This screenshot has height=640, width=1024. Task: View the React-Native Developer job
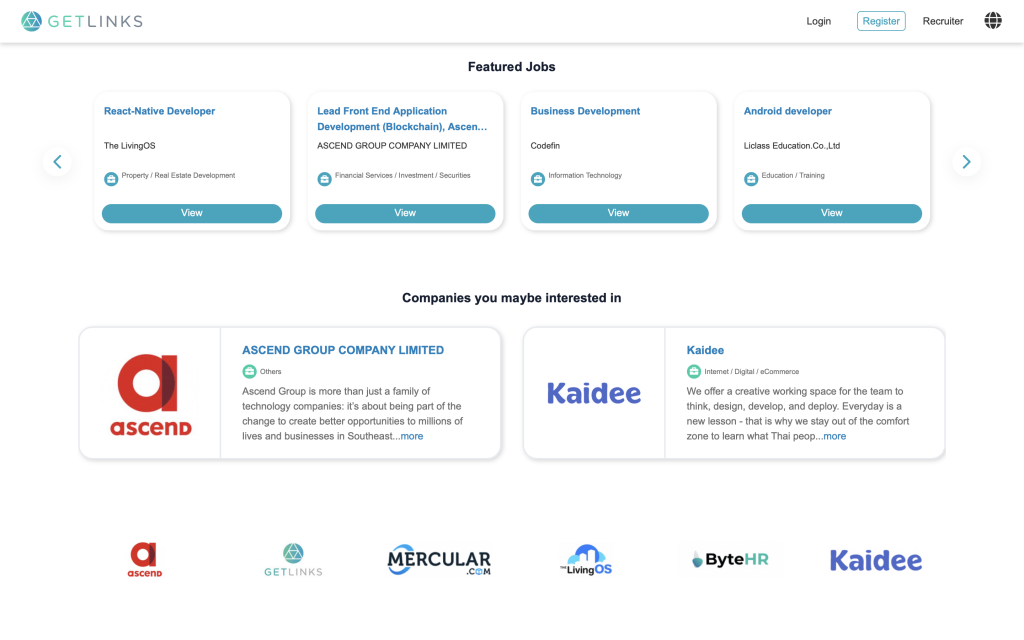[191, 213]
